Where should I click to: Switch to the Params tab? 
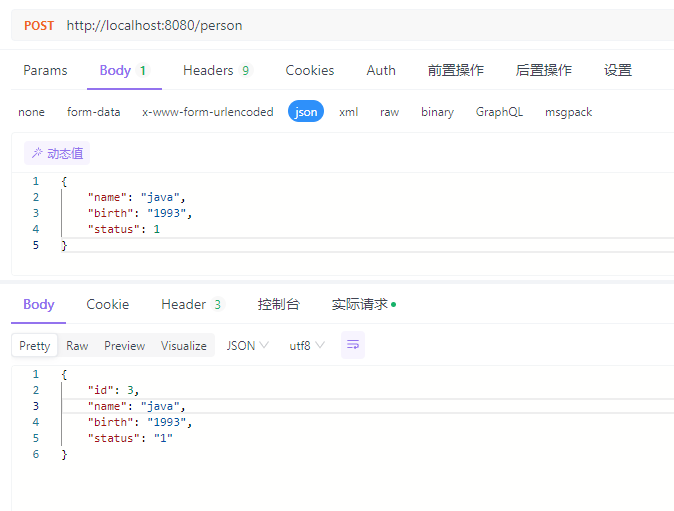[x=45, y=70]
